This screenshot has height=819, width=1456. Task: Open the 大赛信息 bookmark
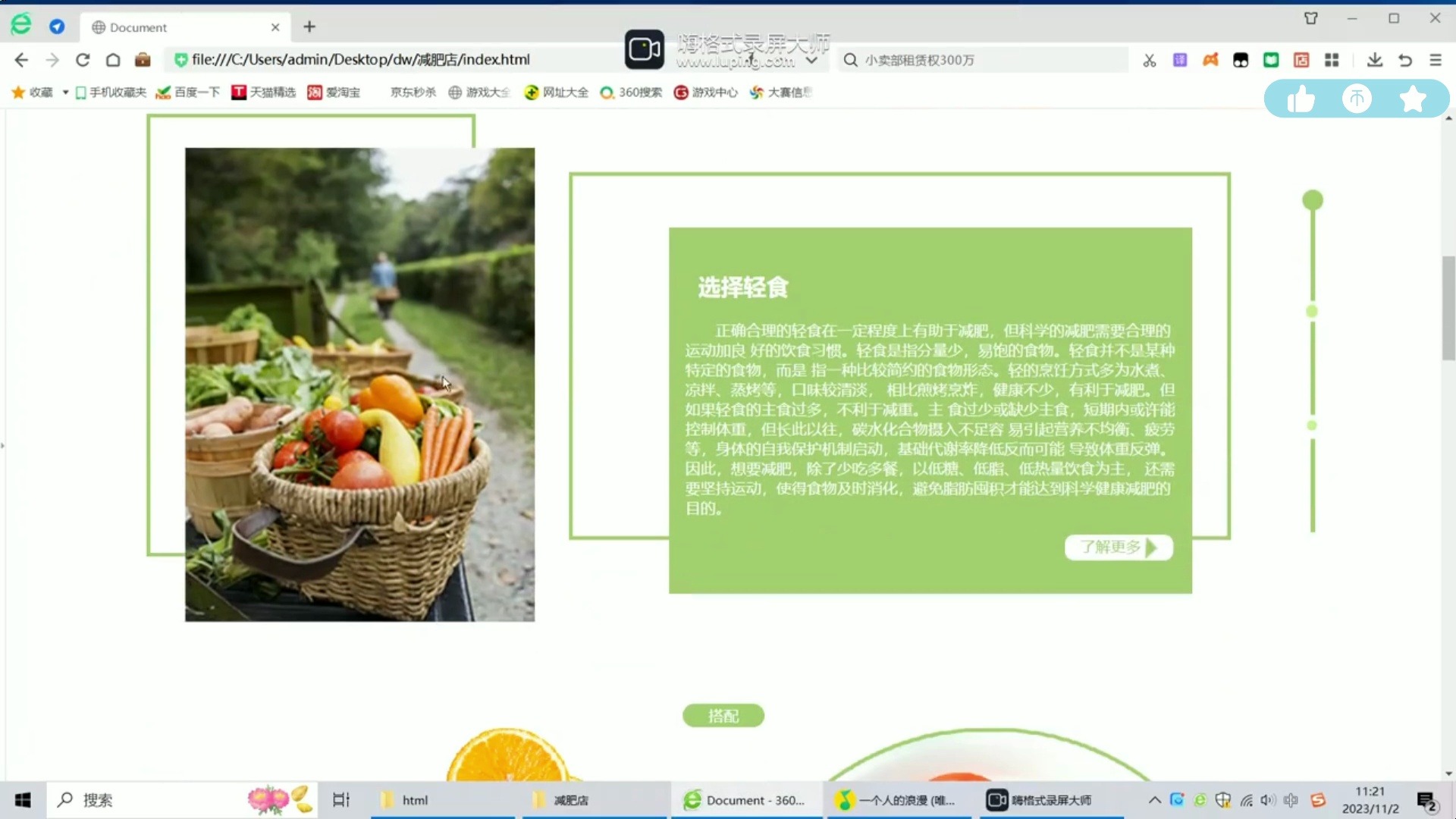click(781, 93)
